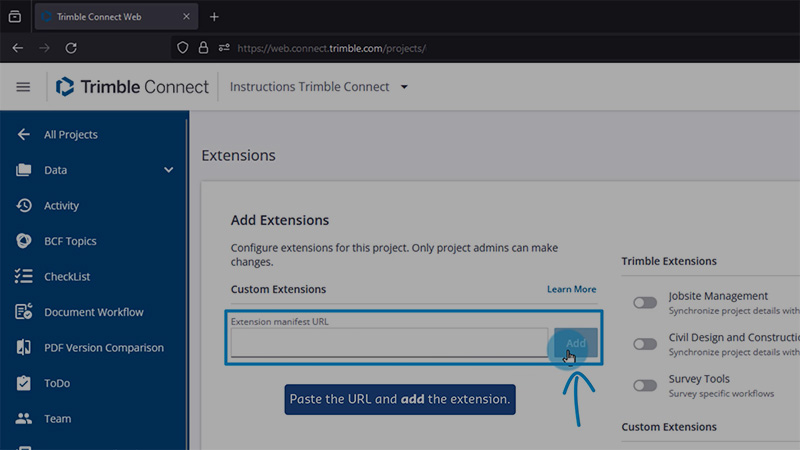The width and height of the screenshot is (800, 450).
Task: Open the hamburger navigation menu
Action: 23,87
